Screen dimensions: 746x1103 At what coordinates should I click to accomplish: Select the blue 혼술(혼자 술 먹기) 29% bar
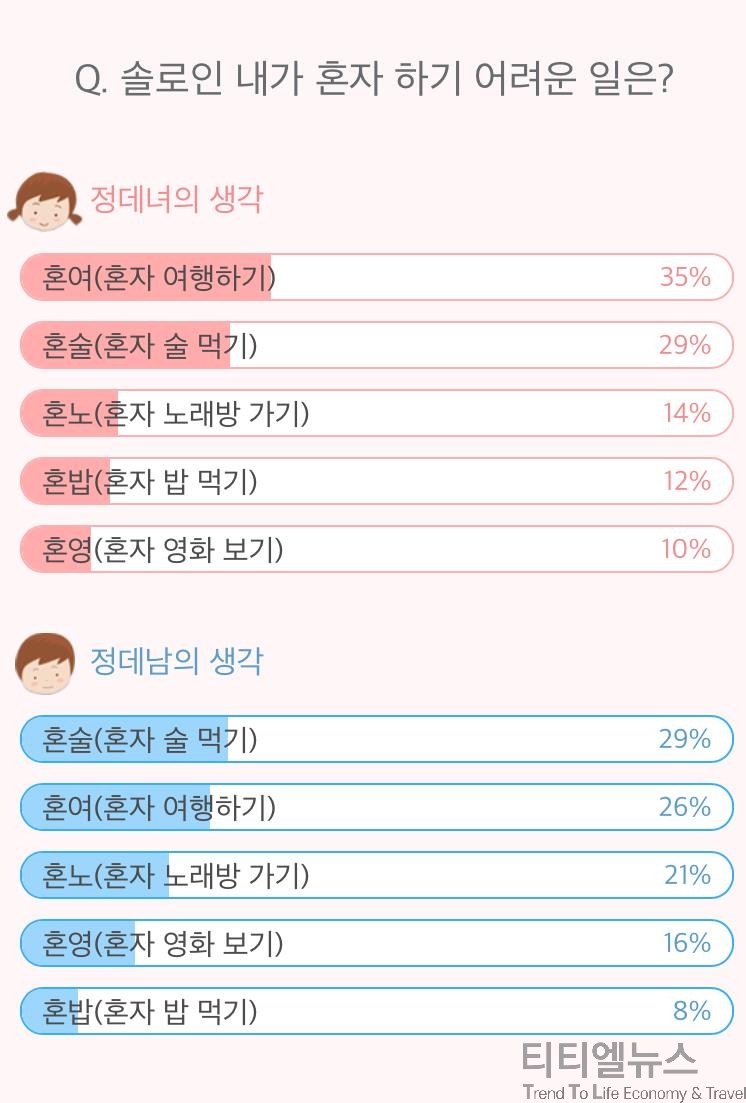click(377, 739)
